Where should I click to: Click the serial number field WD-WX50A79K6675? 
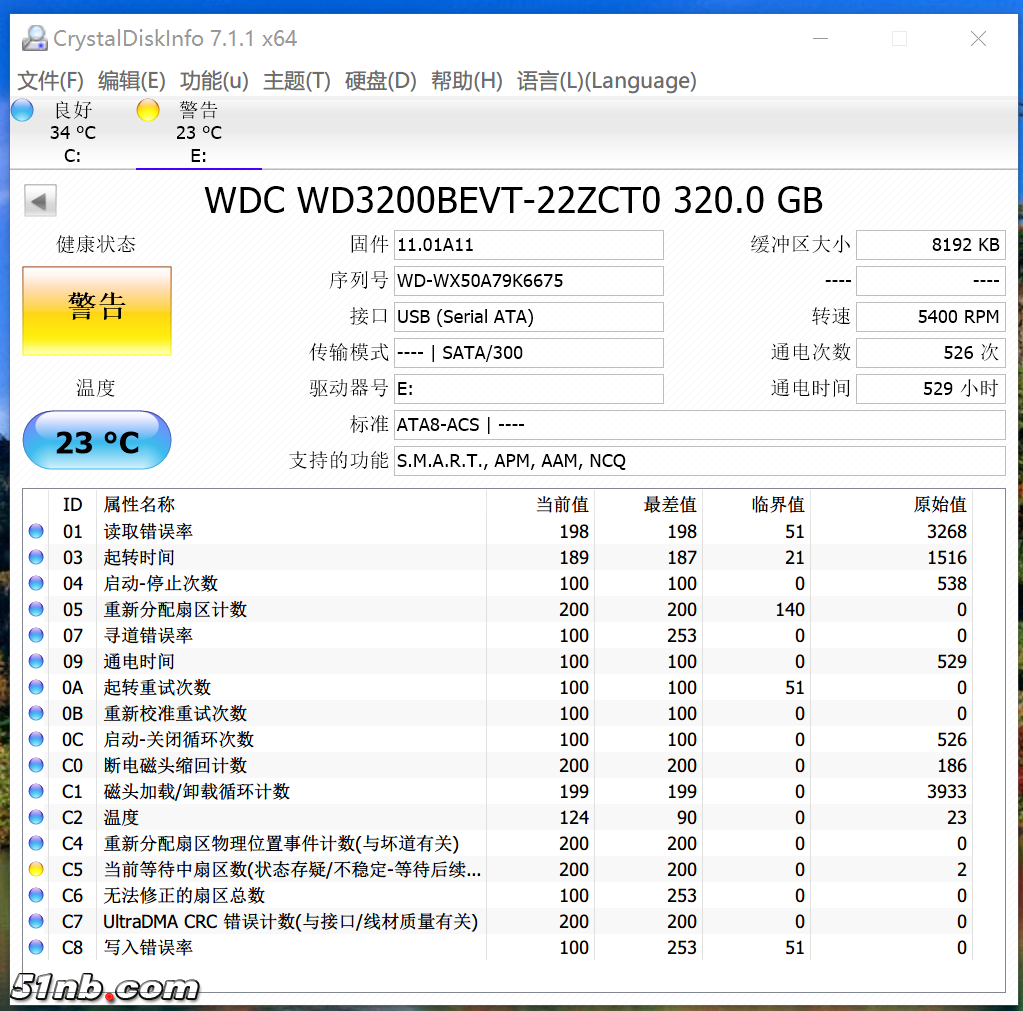528,281
